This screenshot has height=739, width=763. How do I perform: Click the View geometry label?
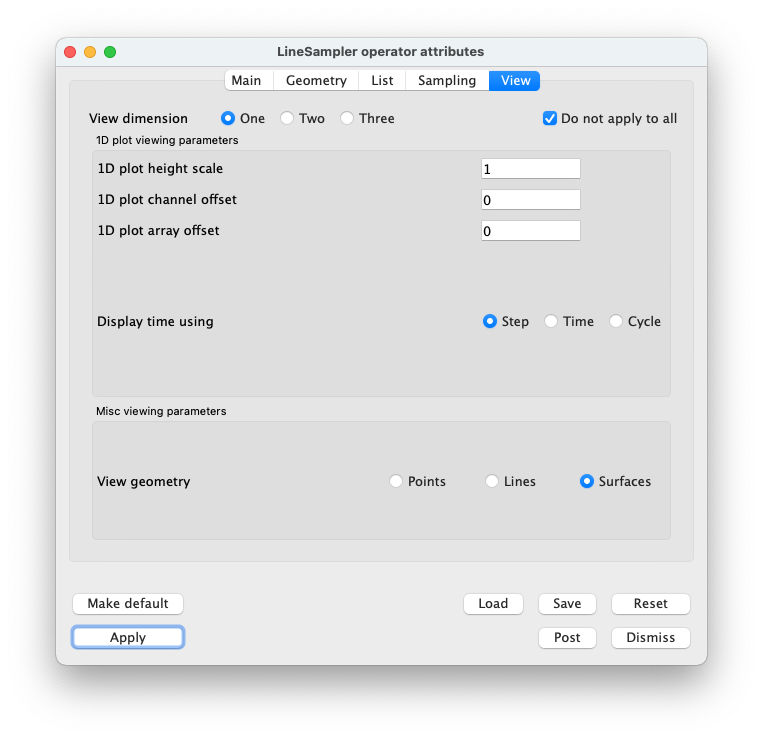coord(144,482)
